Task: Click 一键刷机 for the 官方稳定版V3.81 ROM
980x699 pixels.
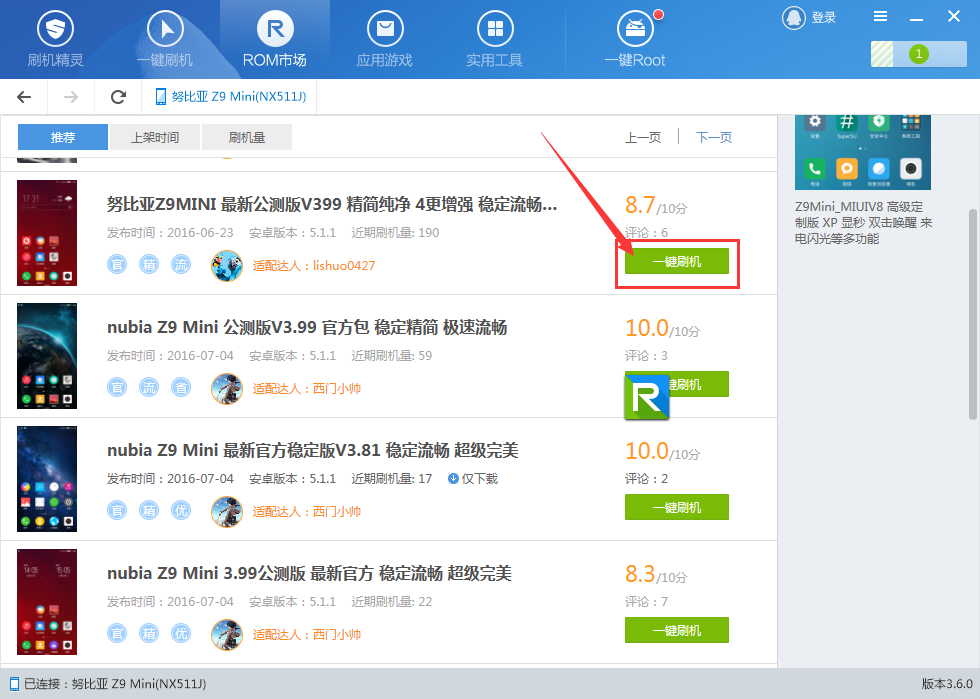Action: coord(677,507)
